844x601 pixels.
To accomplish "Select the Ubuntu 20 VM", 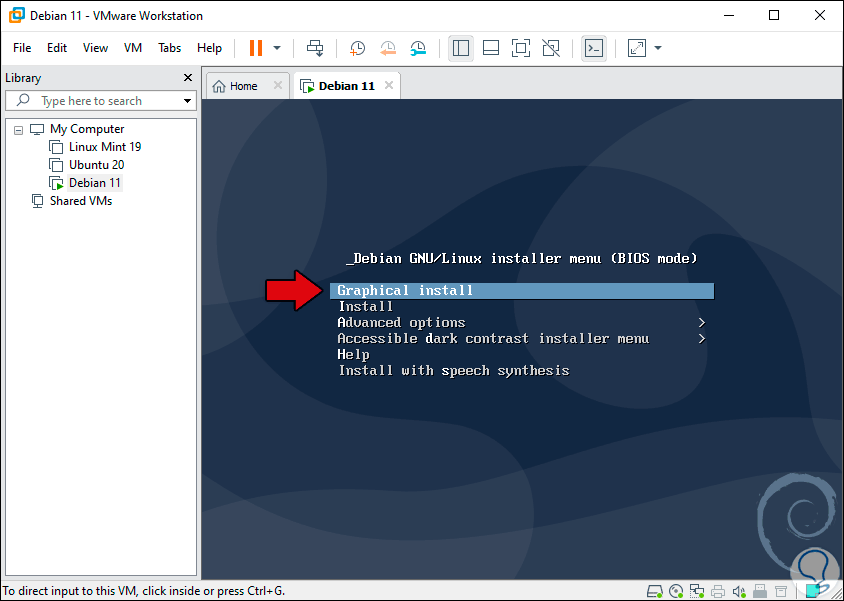I will click(96, 165).
